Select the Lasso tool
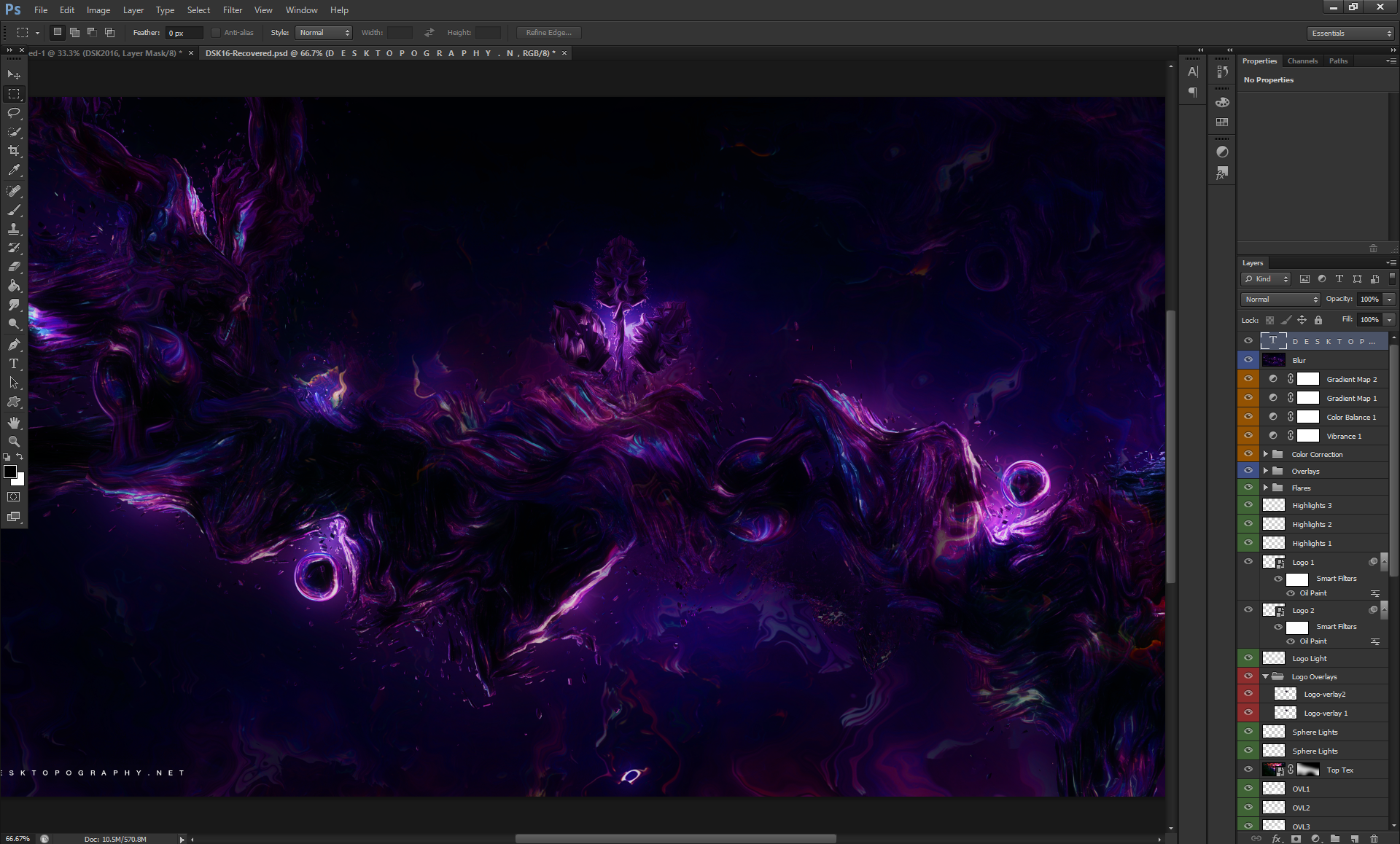The image size is (1400, 844). (14, 113)
